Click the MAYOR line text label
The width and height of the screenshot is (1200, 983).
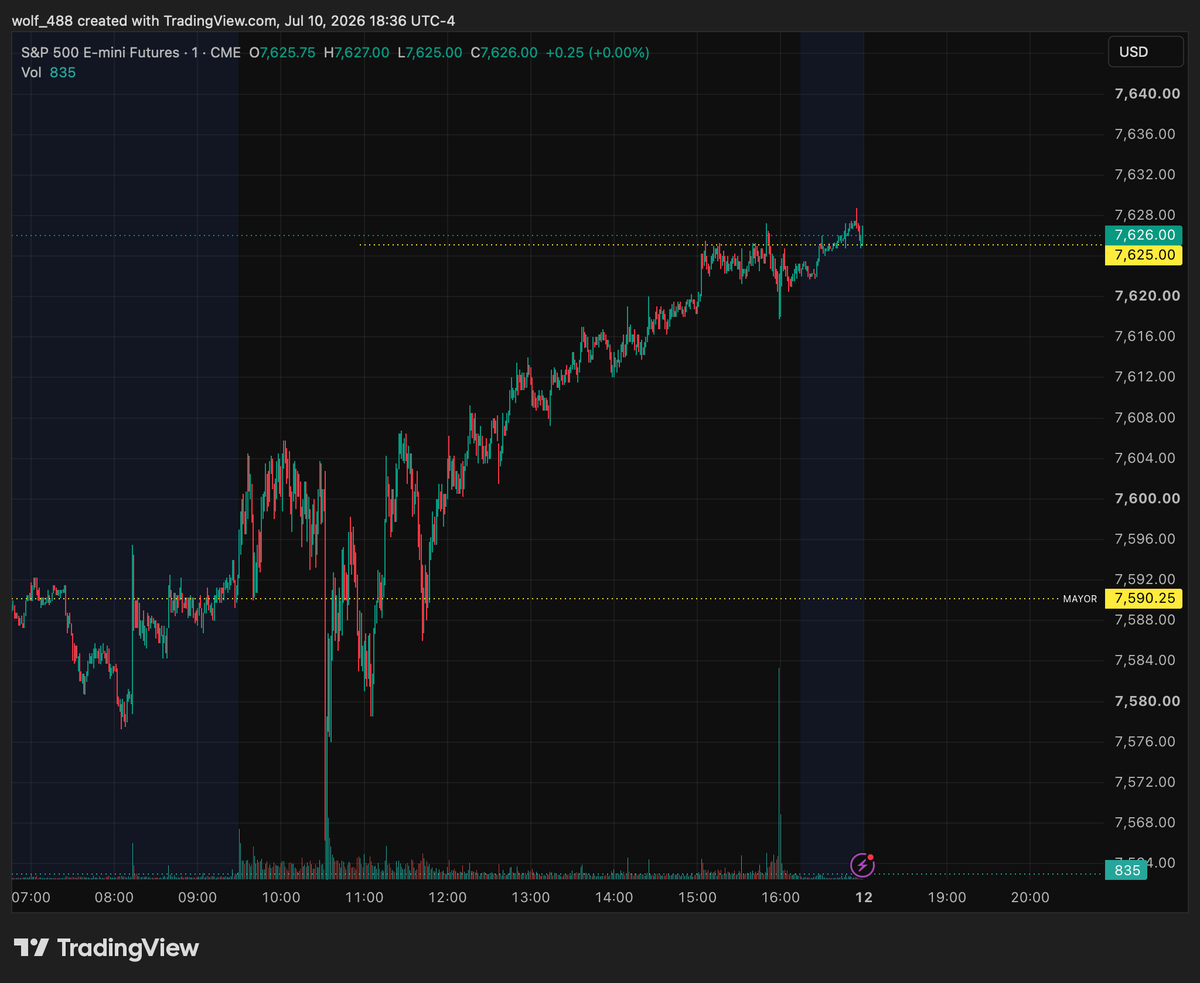click(1079, 599)
